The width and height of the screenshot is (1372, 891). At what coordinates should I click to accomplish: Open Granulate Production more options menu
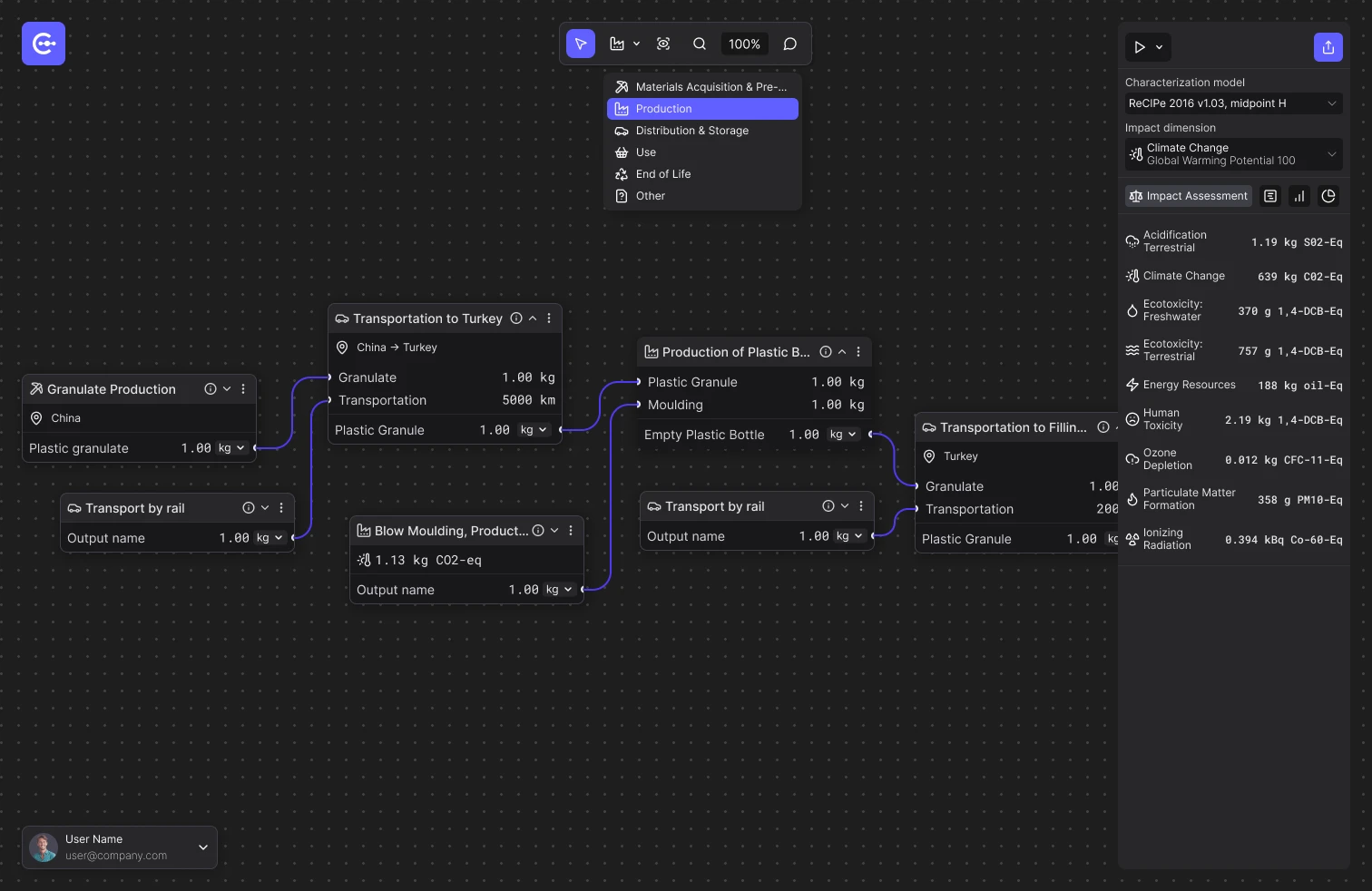tap(243, 389)
